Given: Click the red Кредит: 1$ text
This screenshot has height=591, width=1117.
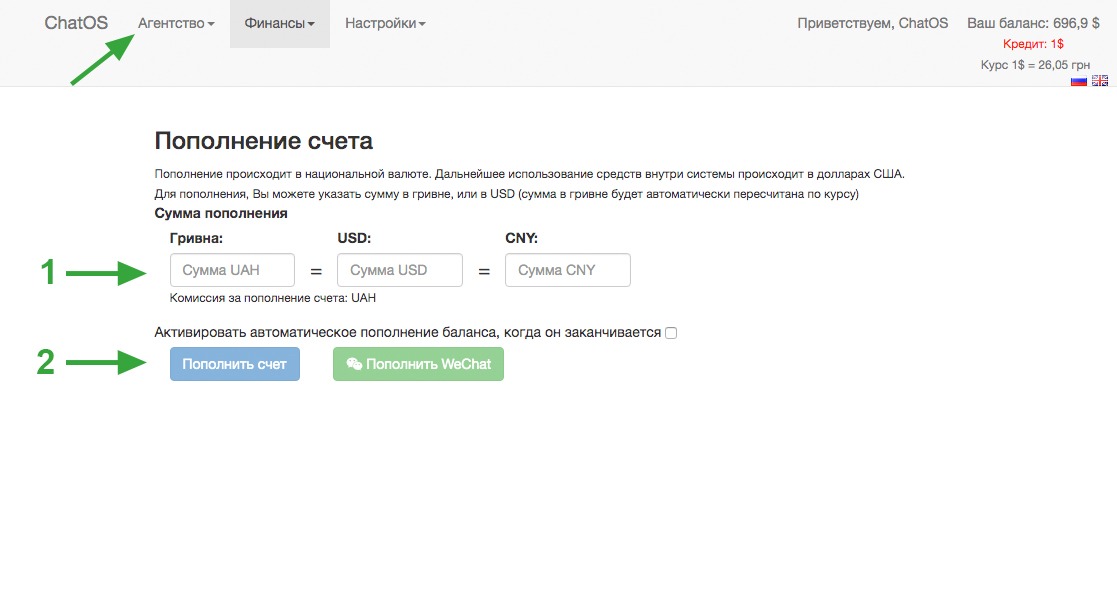Looking at the screenshot, I should coord(1033,44).
